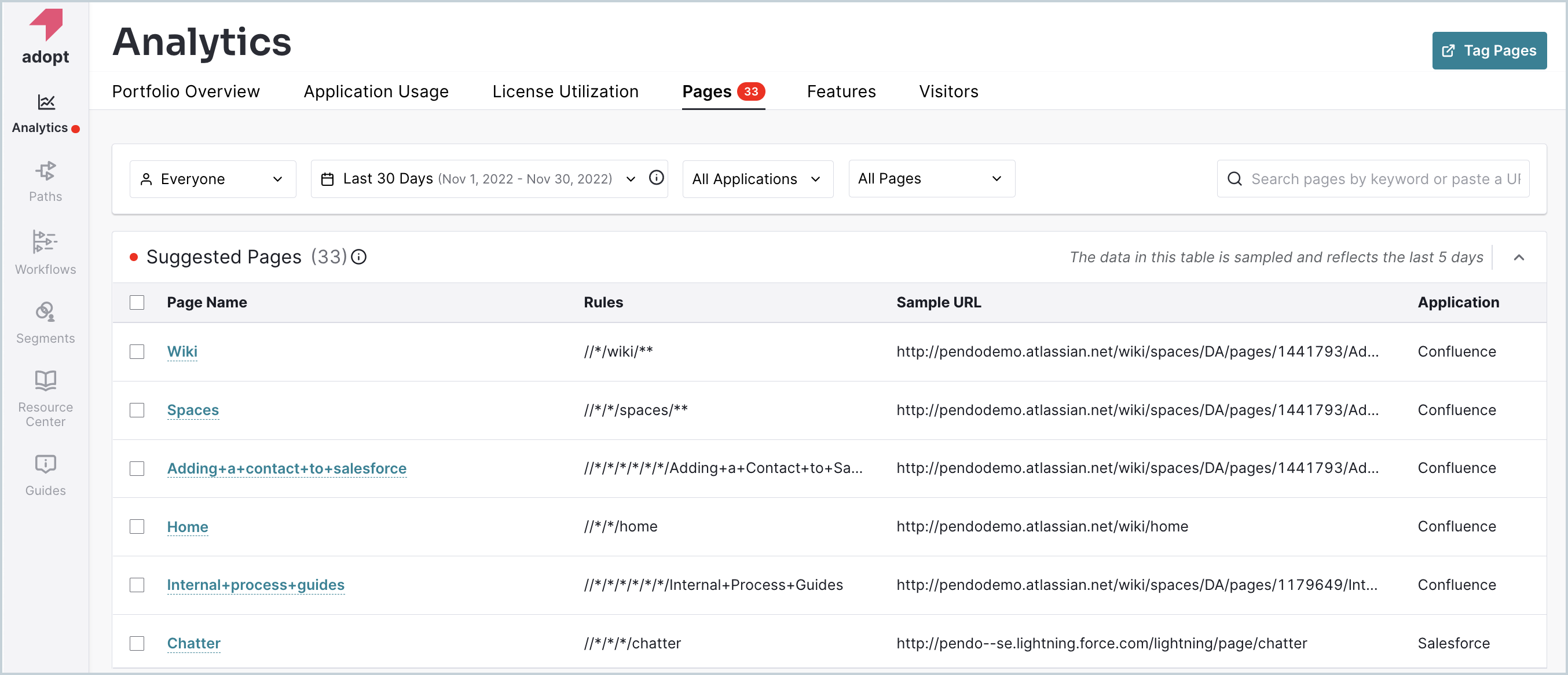This screenshot has height=675, width=1568.
Task: Click the info icon next to Suggested Pages
Action: point(359,257)
